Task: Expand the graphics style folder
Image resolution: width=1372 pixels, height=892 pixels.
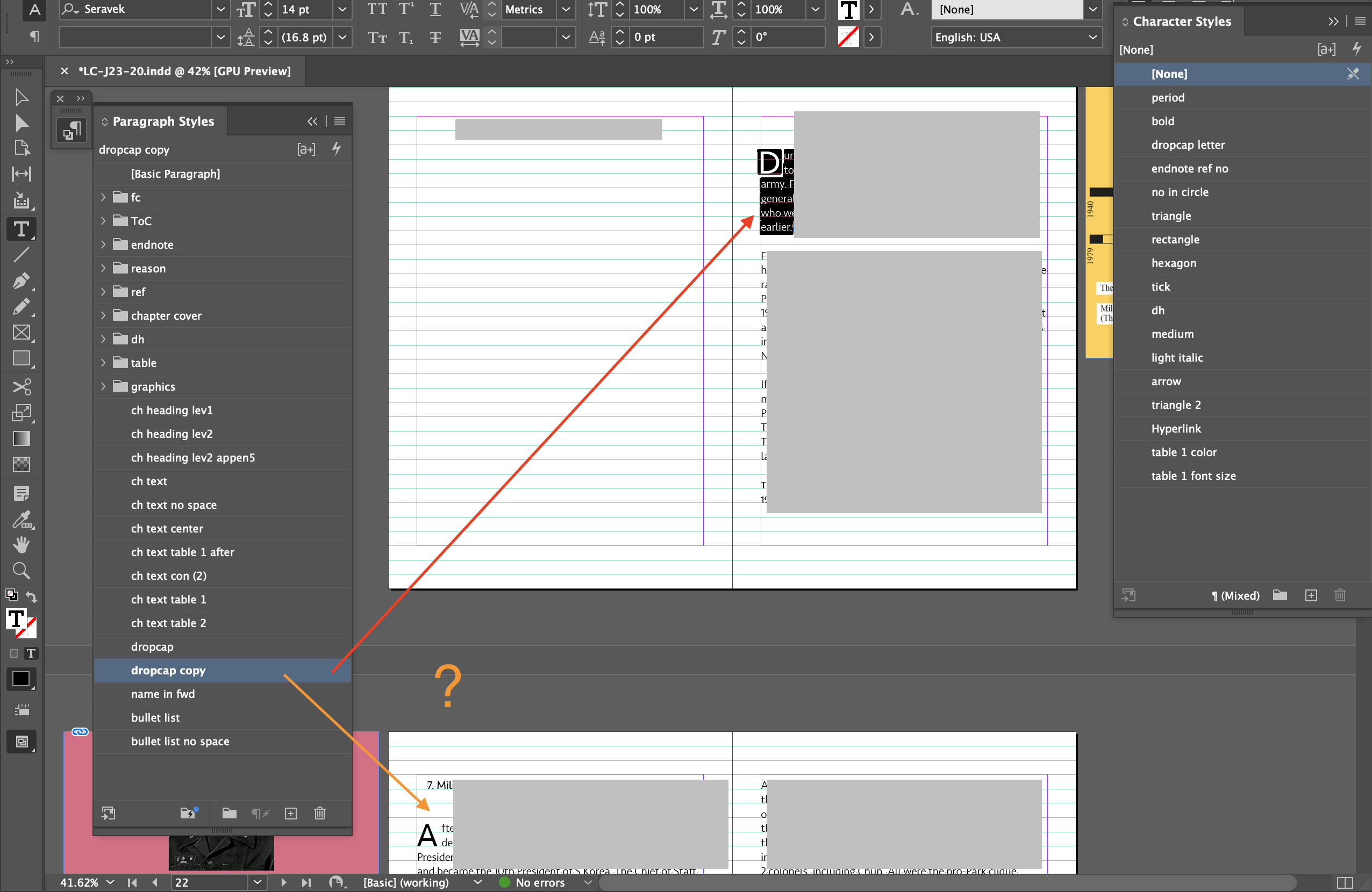Action: point(103,387)
